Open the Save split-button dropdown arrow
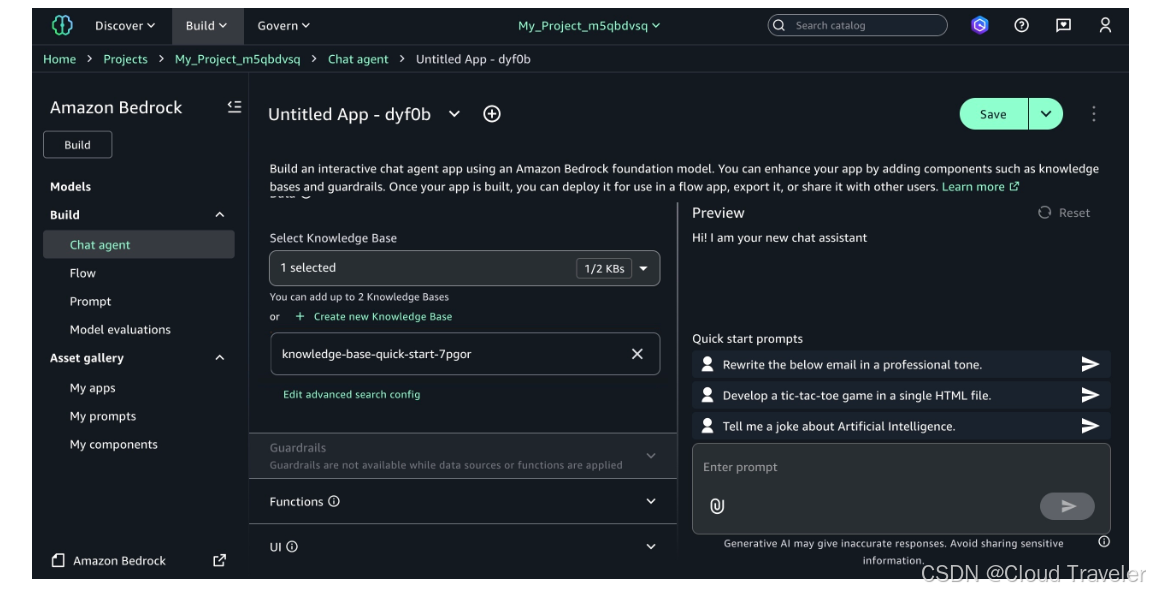1150x594 pixels. [1046, 114]
